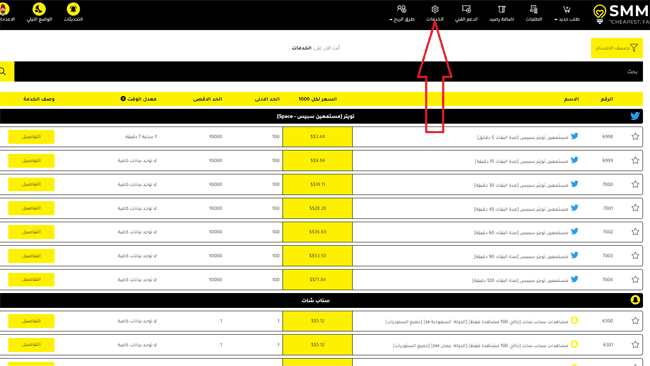Open details (التفاصيل) for Snapchat service 6300
Viewport: 650px width, 366px height.
point(31,321)
